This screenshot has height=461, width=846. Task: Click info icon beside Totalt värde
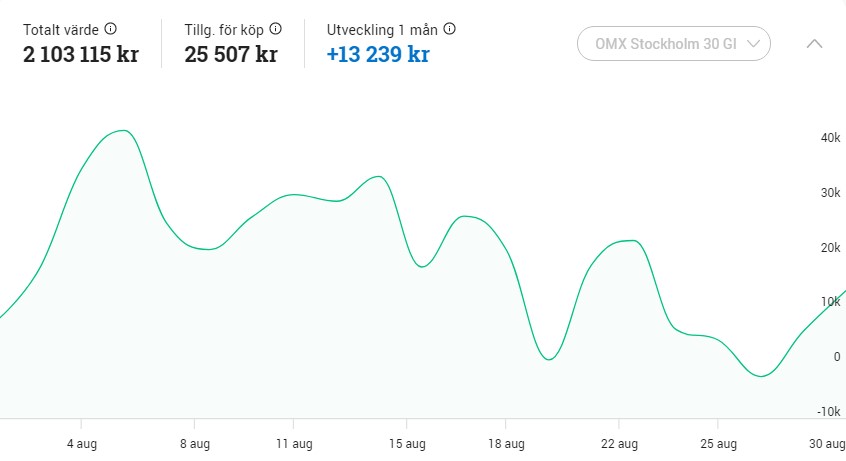[x=111, y=29]
